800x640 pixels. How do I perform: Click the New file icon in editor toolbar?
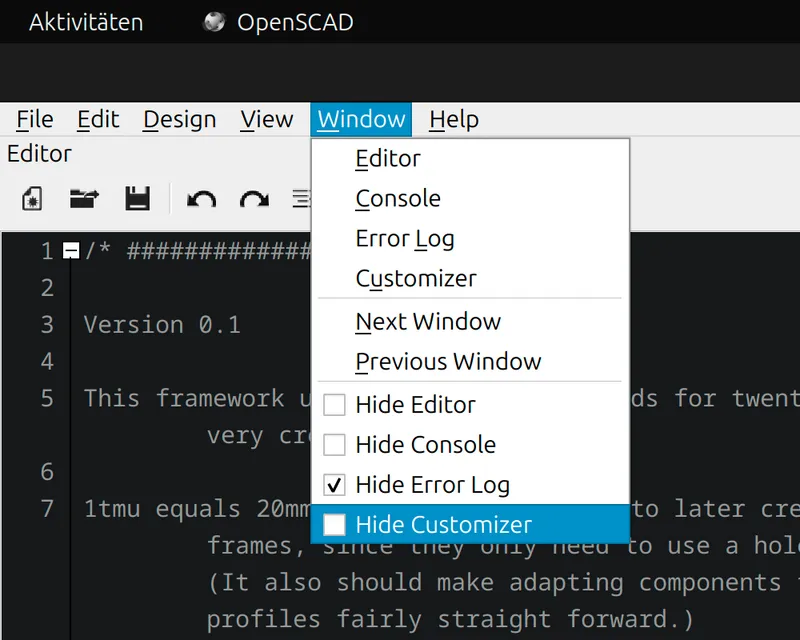tap(32, 199)
